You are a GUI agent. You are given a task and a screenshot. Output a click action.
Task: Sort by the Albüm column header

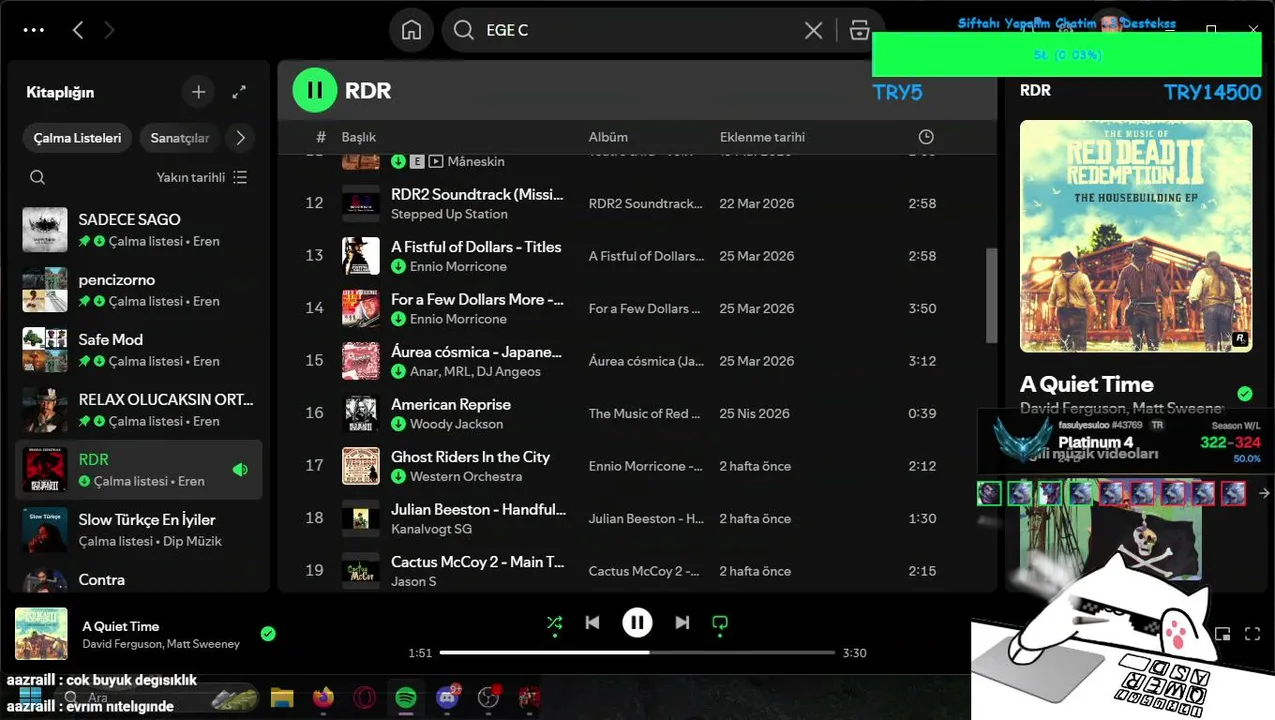pyautogui.click(x=608, y=137)
